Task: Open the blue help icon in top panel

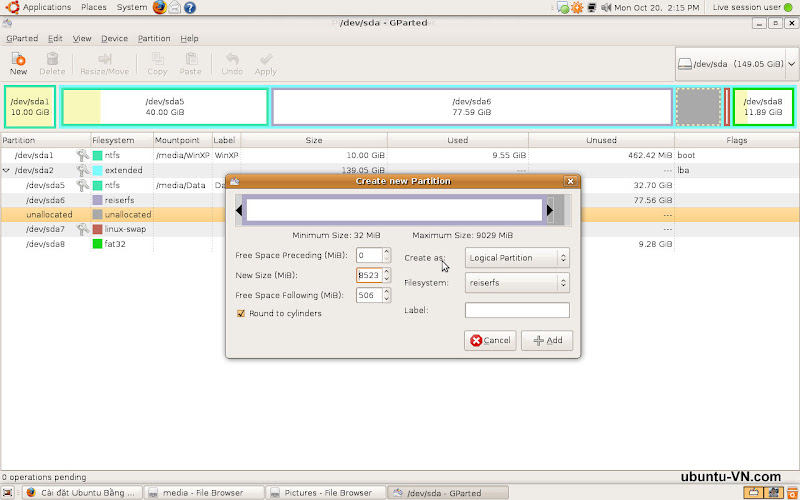Action: click(190, 8)
